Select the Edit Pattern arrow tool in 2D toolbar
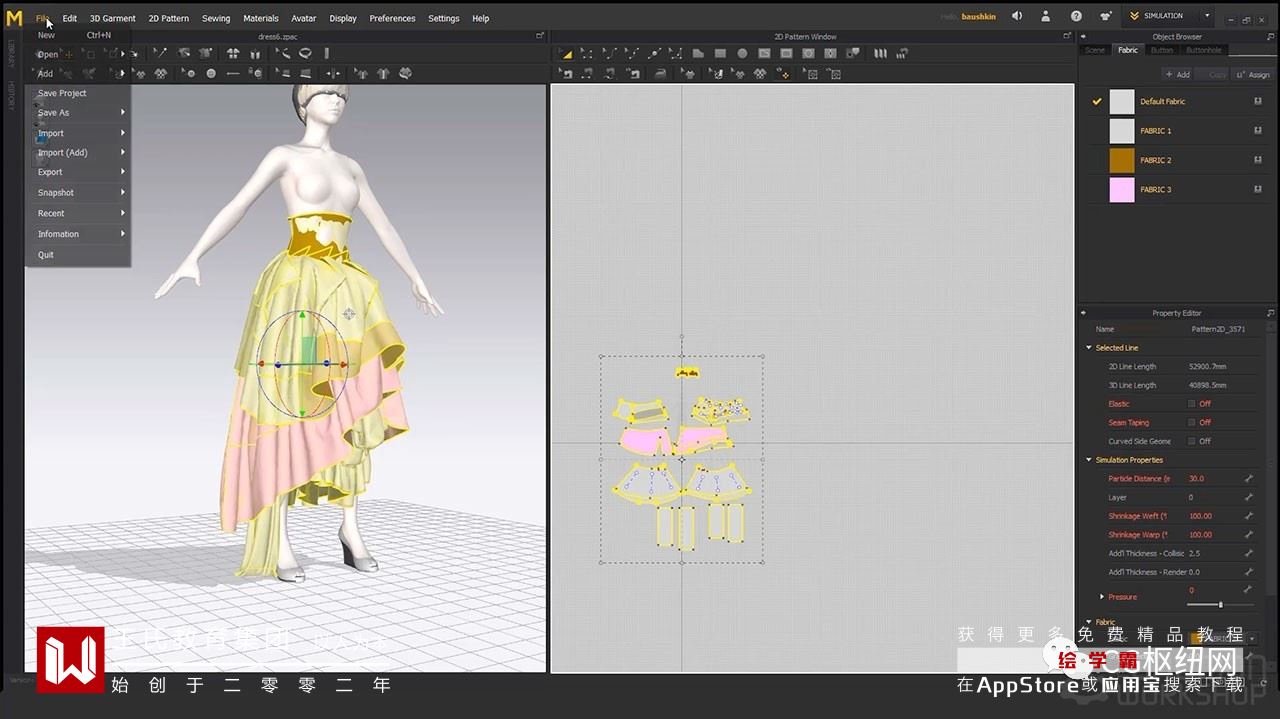This screenshot has width=1280, height=719. coord(566,54)
